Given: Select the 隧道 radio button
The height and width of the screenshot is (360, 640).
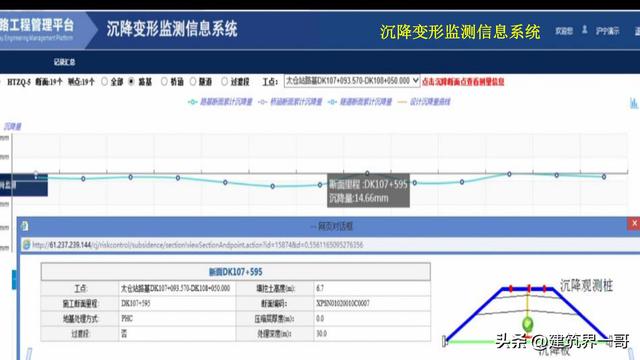Looking at the screenshot, I should [193, 82].
